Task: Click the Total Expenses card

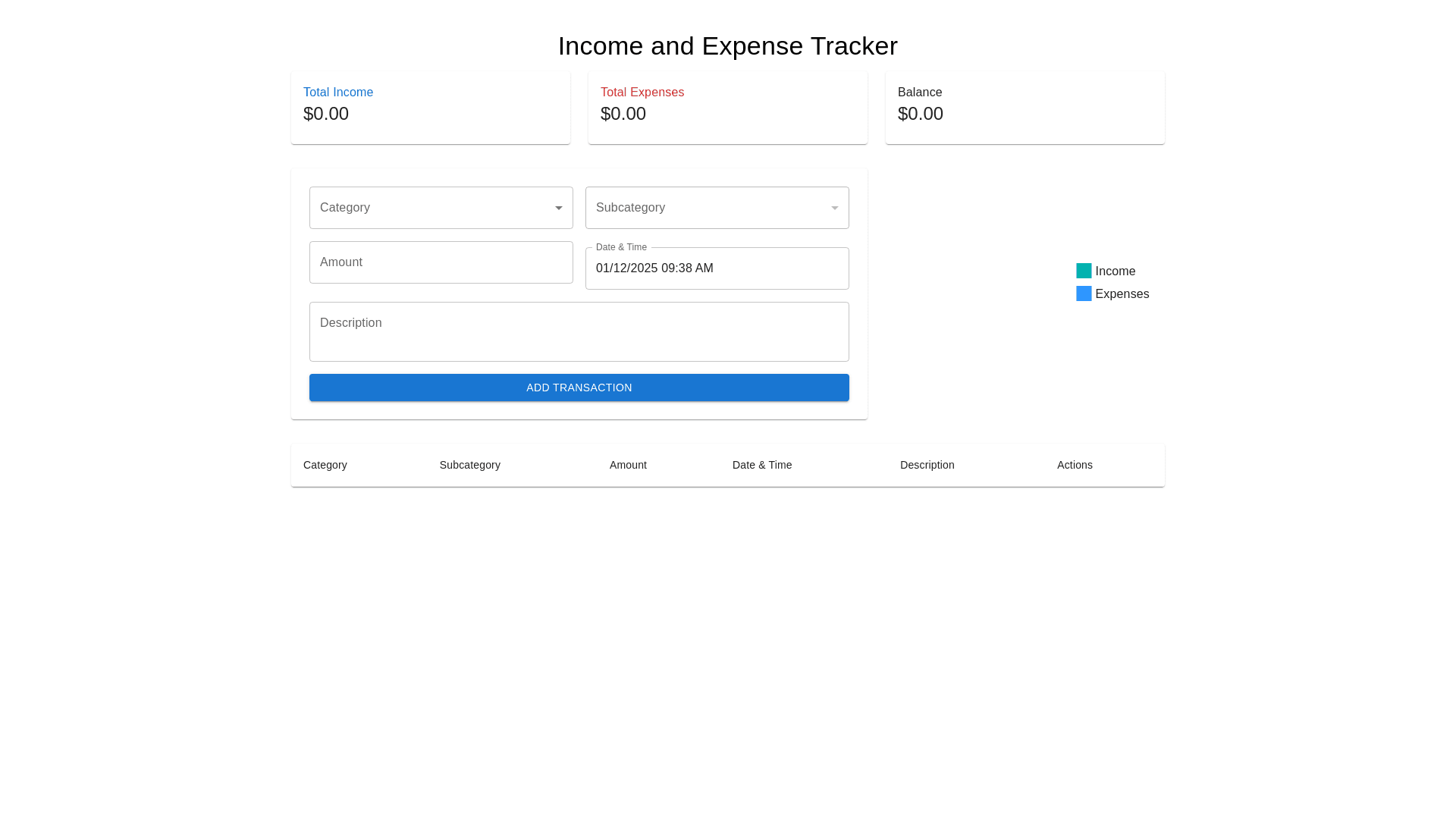Action: pos(727,108)
